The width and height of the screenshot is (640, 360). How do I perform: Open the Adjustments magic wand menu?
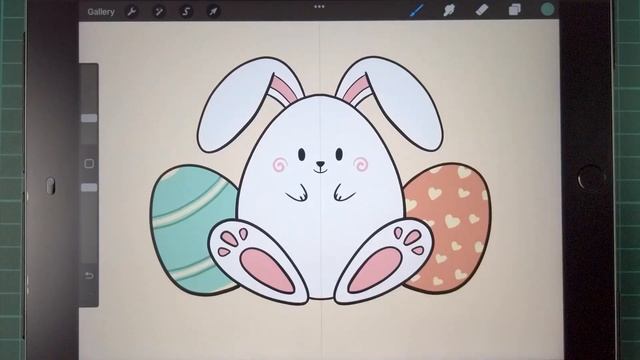[159, 11]
